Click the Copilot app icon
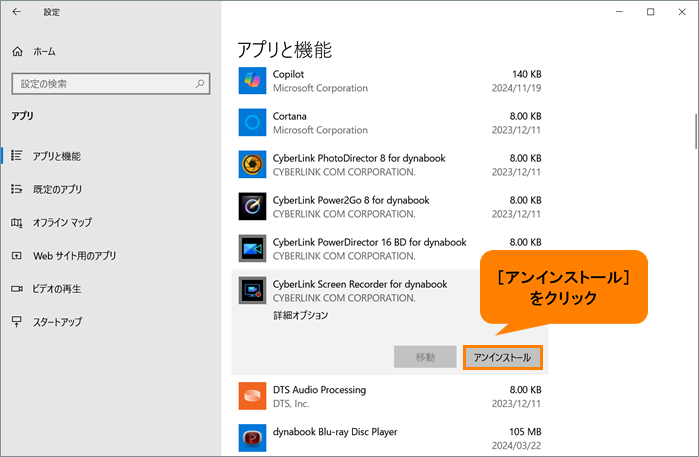 (252, 81)
